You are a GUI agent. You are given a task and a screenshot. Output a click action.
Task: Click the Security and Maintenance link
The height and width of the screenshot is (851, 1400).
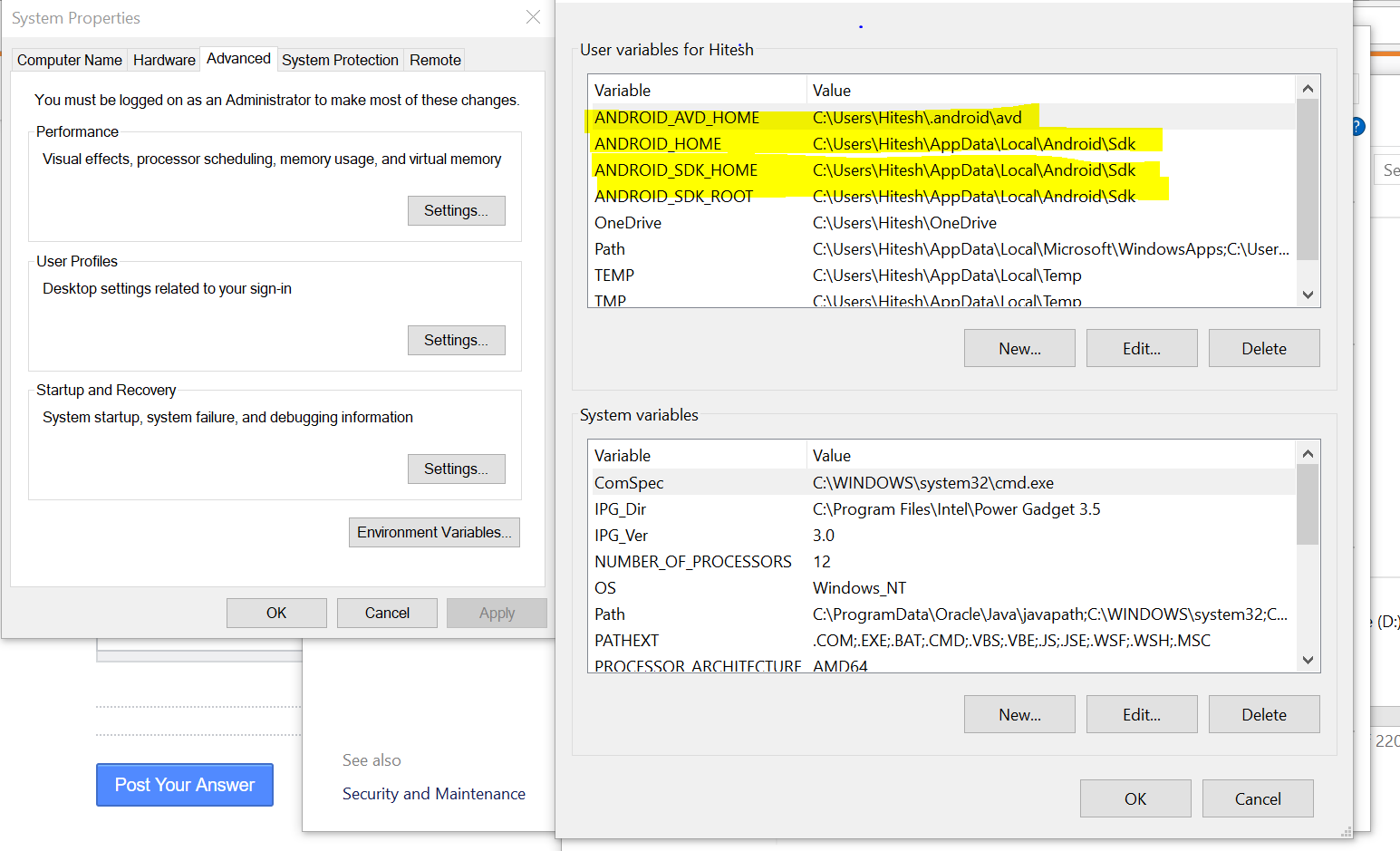433,794
